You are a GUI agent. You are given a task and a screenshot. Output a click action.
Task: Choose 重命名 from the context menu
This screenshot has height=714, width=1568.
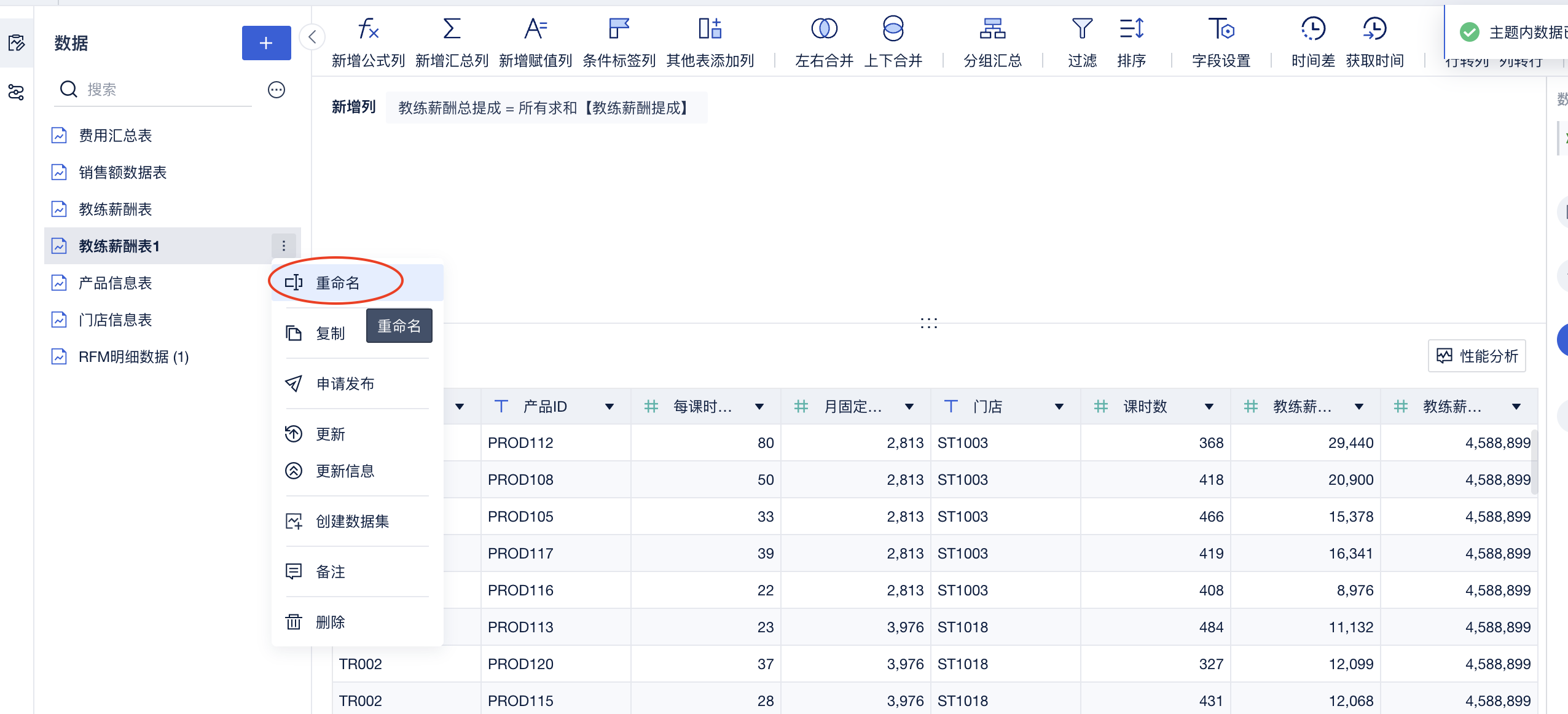coord(338,283)
